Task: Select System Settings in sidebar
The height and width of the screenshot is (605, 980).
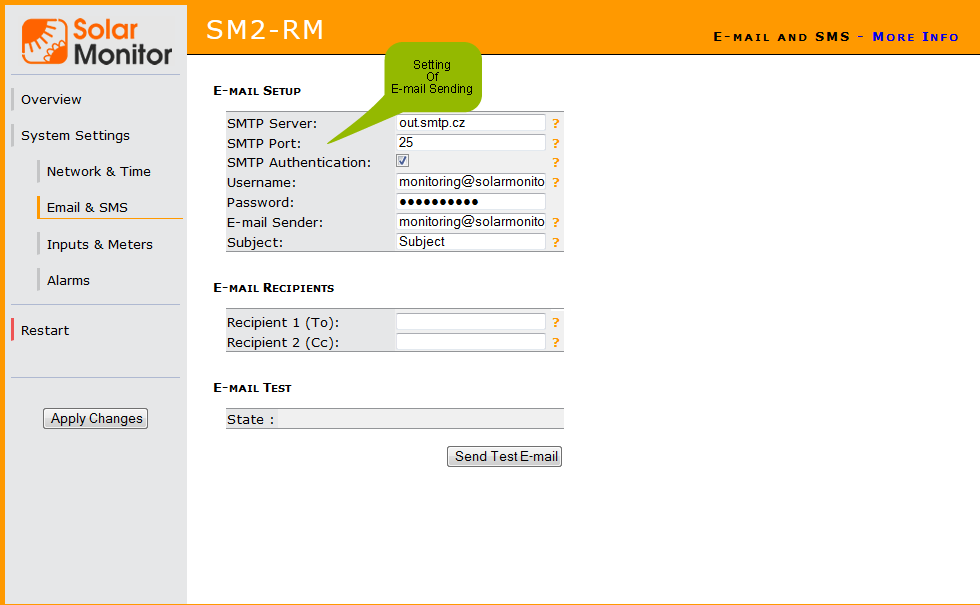Action: click(x=75, y=136)
